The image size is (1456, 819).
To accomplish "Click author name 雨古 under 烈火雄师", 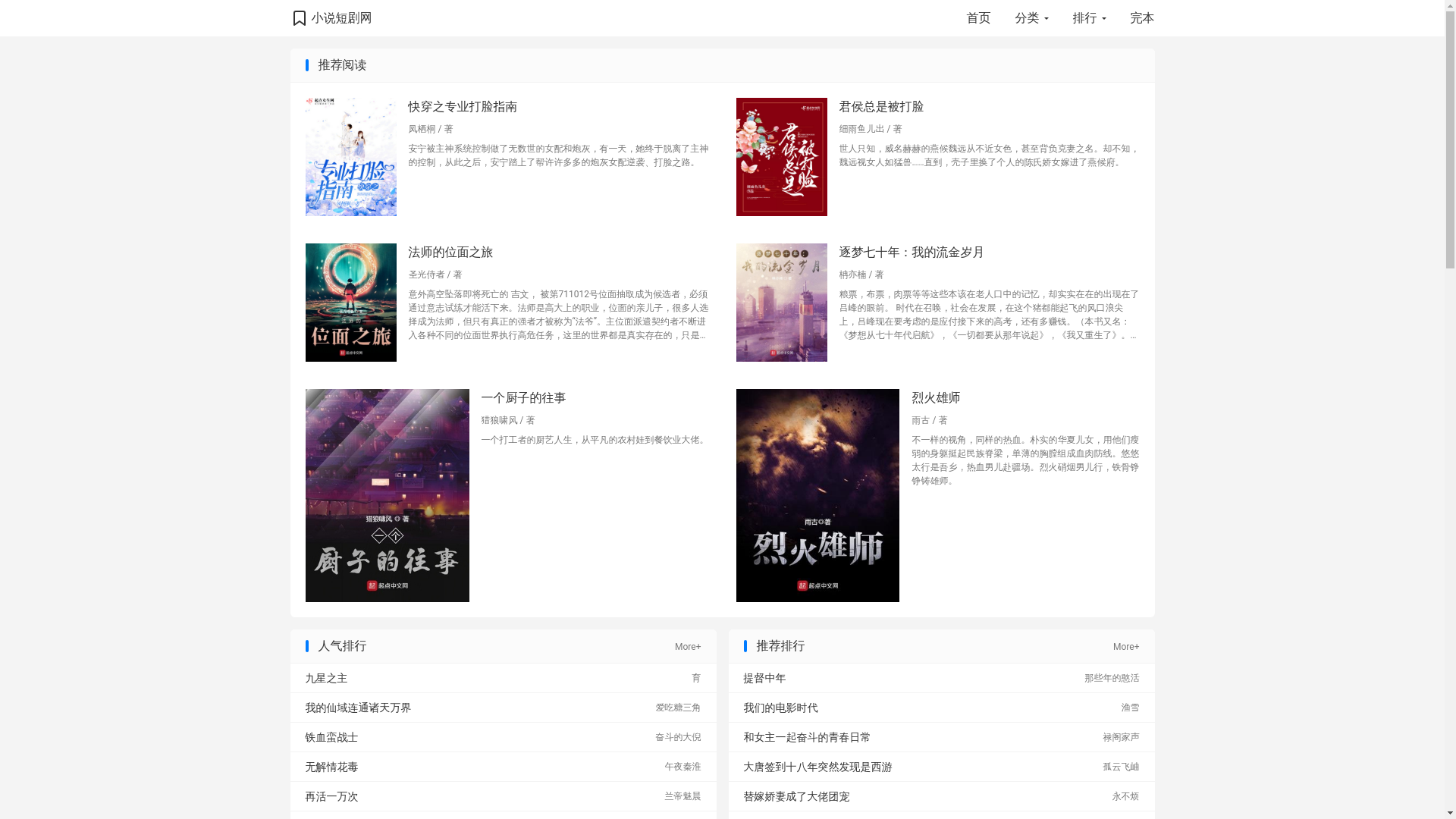I will pyautogui.click(x=921, y=421).
